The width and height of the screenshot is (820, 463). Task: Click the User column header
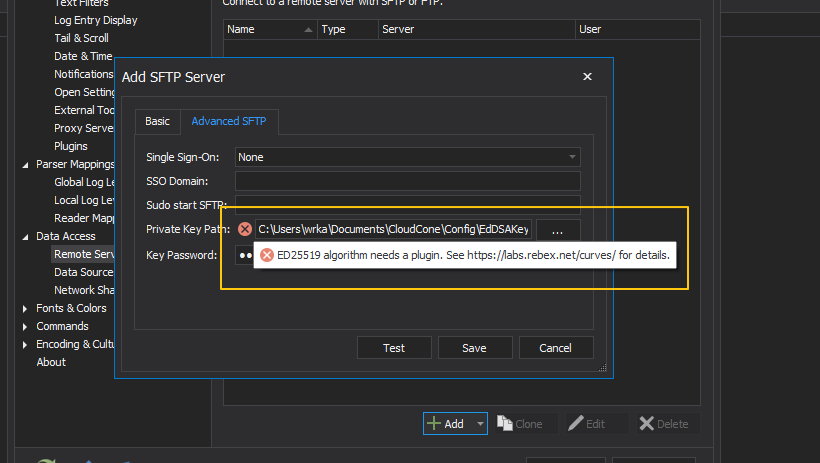pyautogui.click(x=637, y=29)
